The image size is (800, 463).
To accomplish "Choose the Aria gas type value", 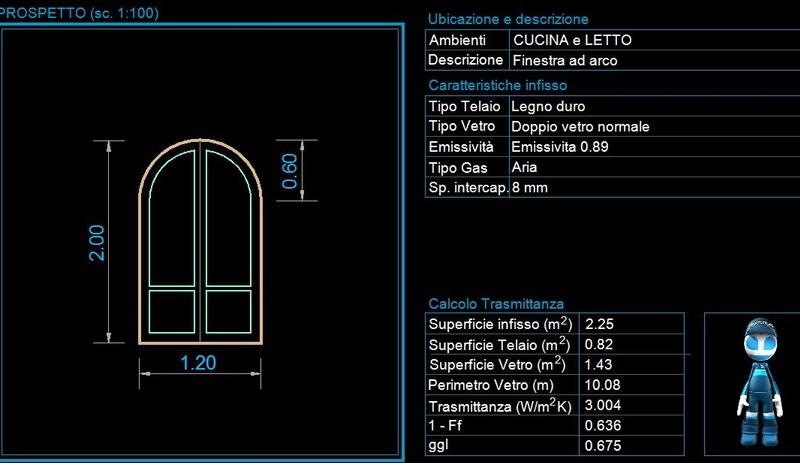I will click(524, 167).
